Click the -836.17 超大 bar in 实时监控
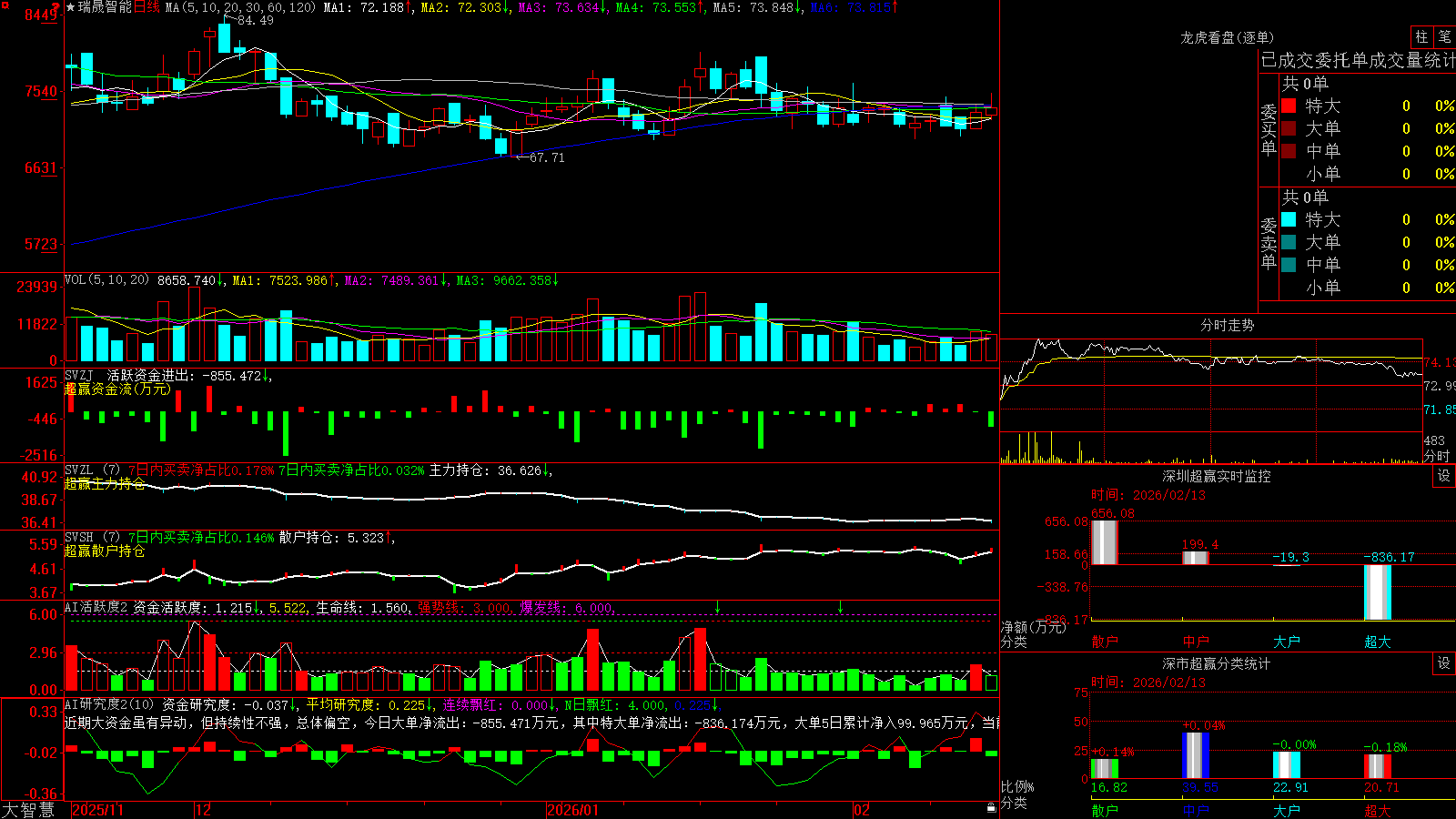This screenshot has height=819, width=1456. point(1377,592)
